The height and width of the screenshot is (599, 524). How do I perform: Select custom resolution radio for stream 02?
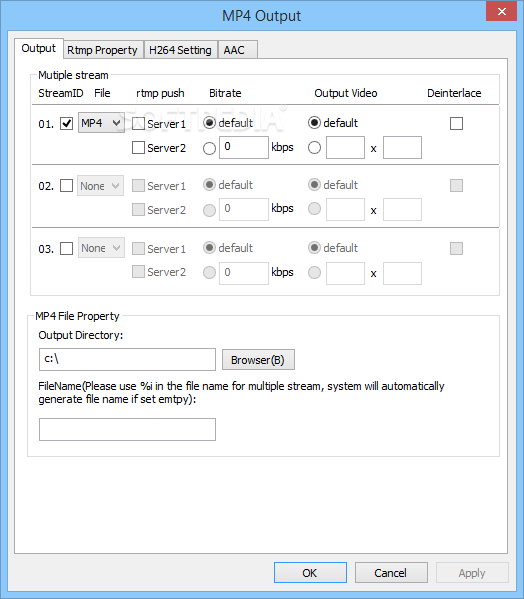pos(314,209)
